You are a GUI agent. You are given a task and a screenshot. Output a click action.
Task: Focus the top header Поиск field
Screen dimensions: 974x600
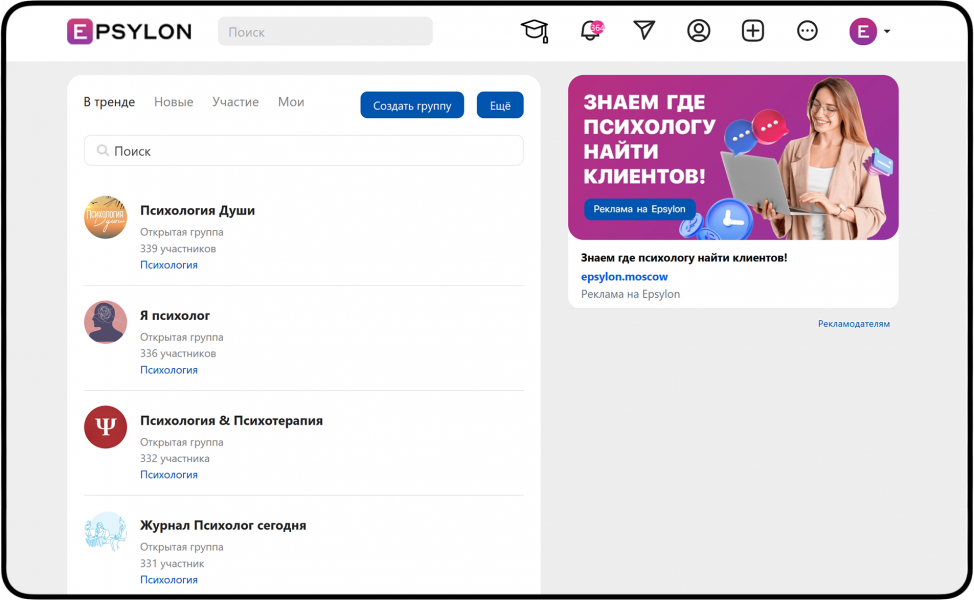[x=325, y=31]
